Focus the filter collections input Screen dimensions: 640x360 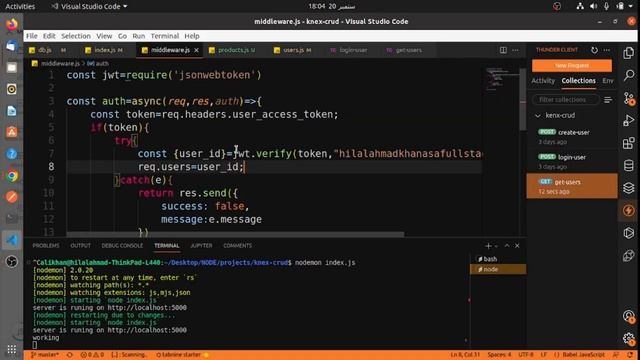click(x=566, y=100)
